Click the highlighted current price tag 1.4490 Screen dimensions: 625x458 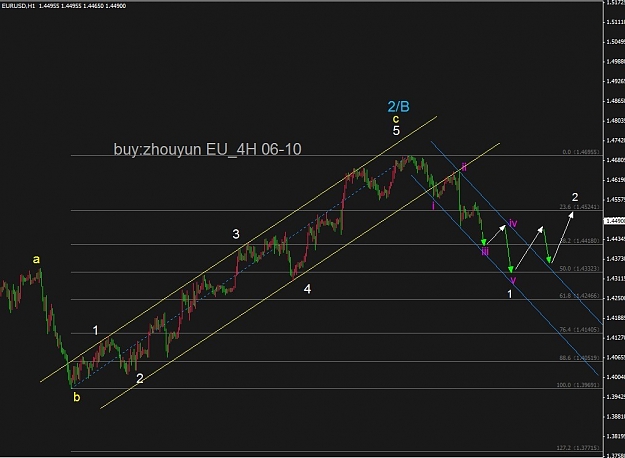tap(615, 220)
